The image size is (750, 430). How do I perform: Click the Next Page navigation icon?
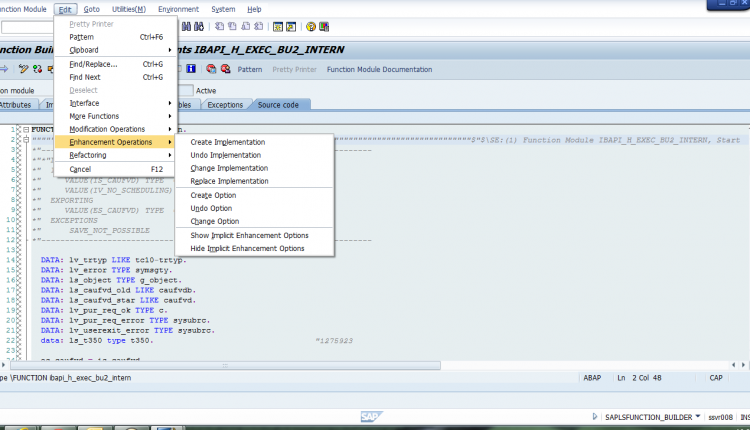click(245, 27)
